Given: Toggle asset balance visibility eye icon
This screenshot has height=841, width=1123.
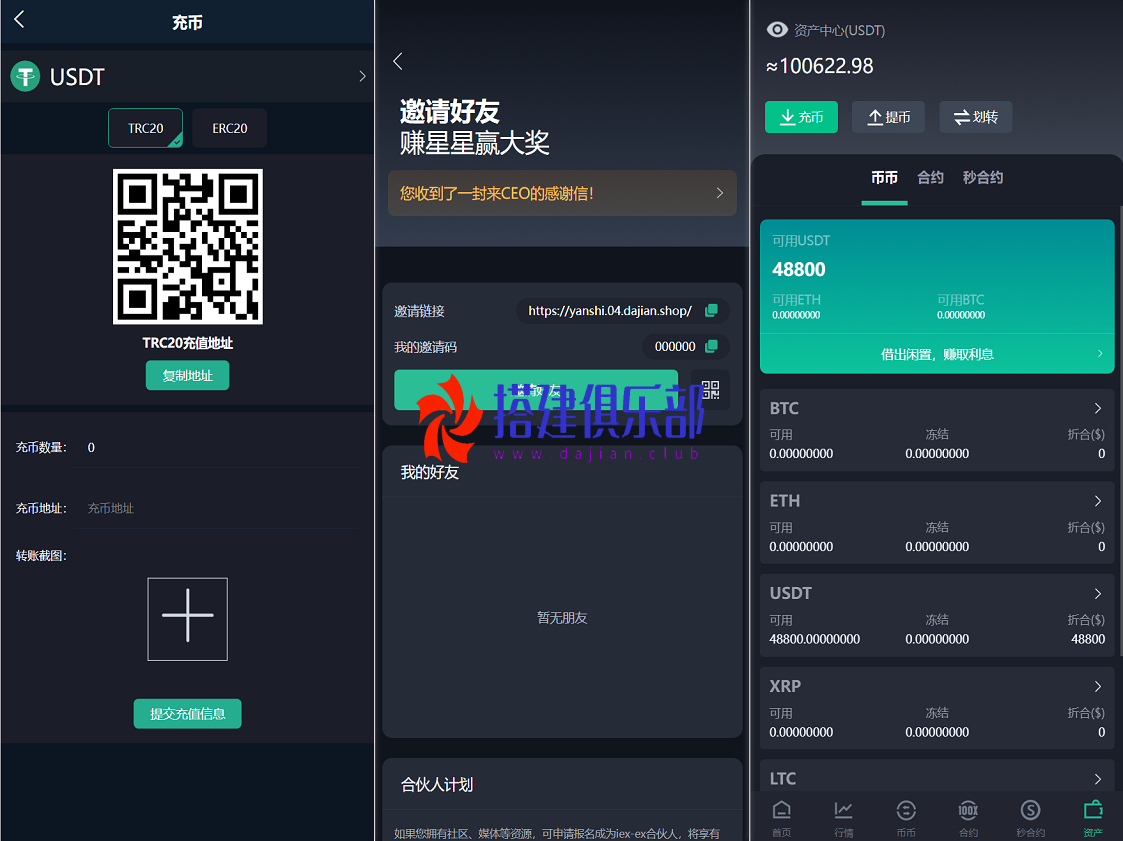Looking at the screenshot, I should 777,30.
